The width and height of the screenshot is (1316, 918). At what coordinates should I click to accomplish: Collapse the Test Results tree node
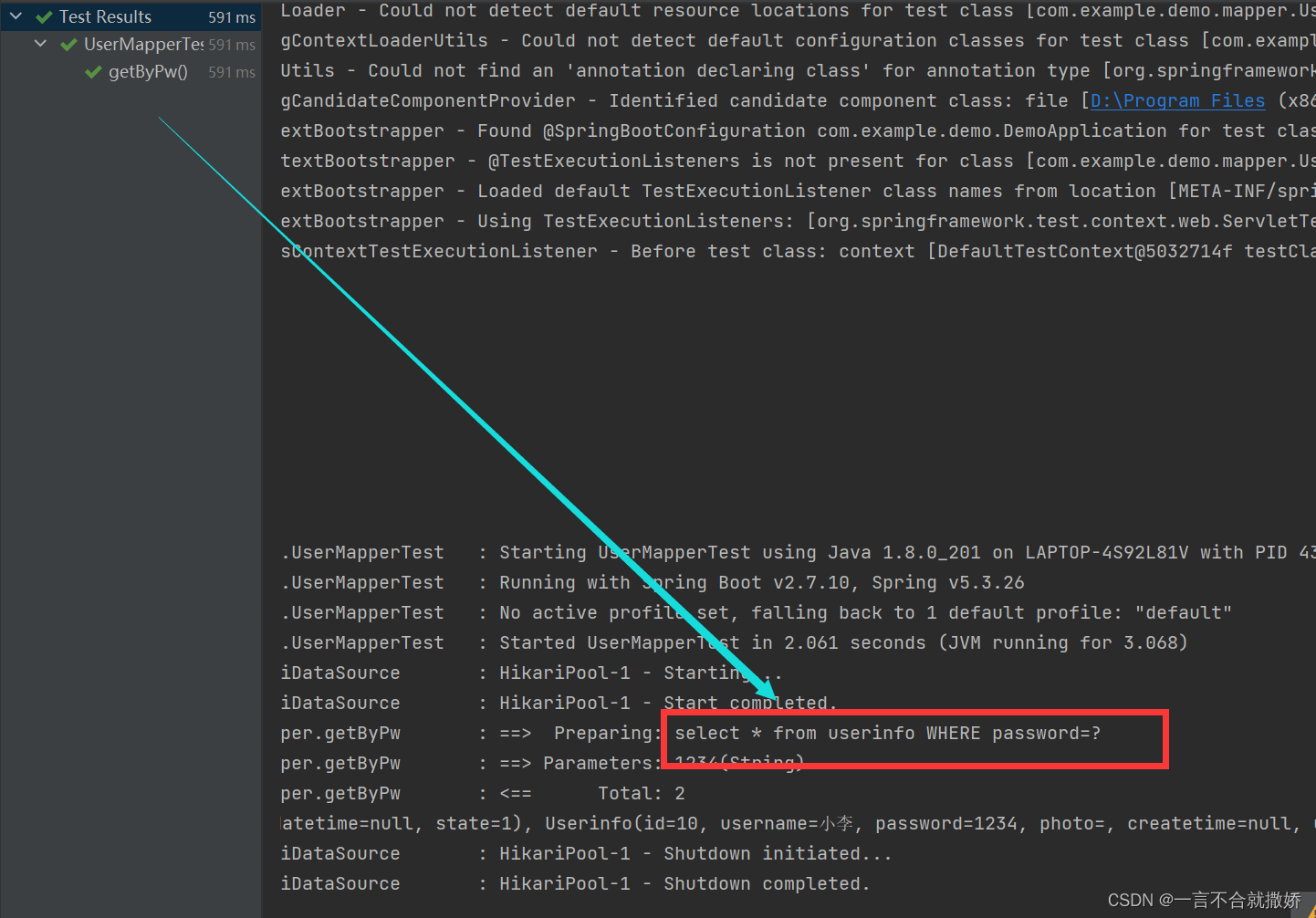click(x=15, y=16)
